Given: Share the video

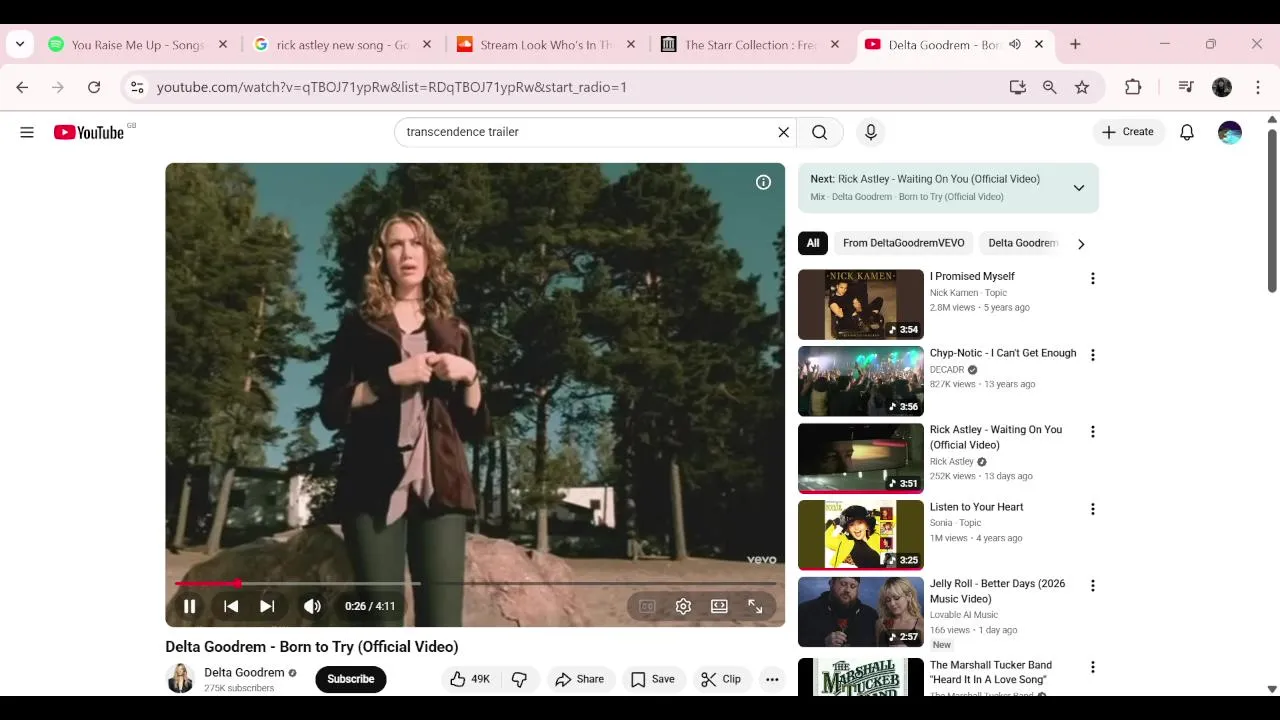Looking at the screenshot, I should 579,679.
